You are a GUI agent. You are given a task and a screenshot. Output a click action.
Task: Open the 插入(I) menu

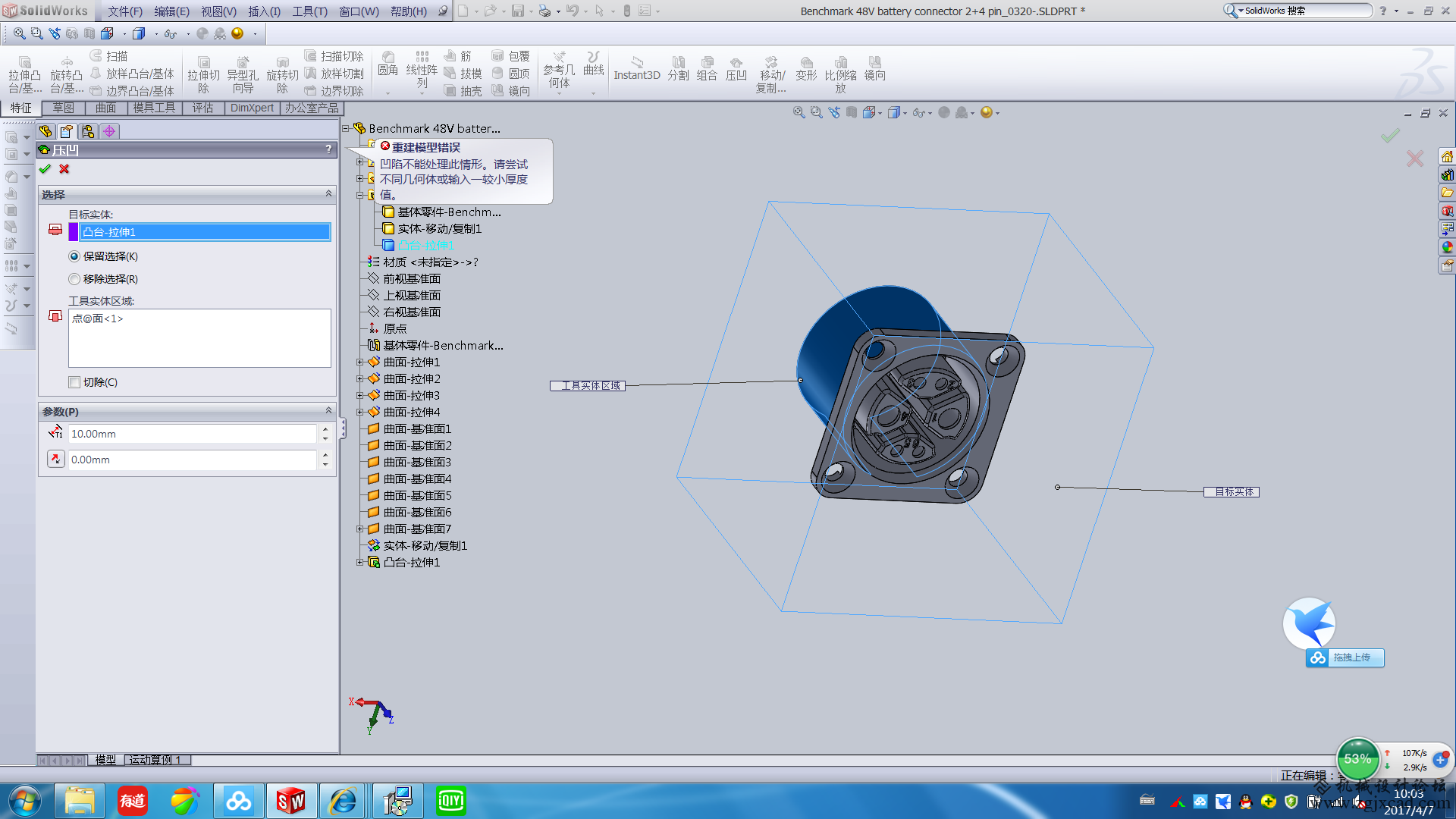[x=264, y=11]
